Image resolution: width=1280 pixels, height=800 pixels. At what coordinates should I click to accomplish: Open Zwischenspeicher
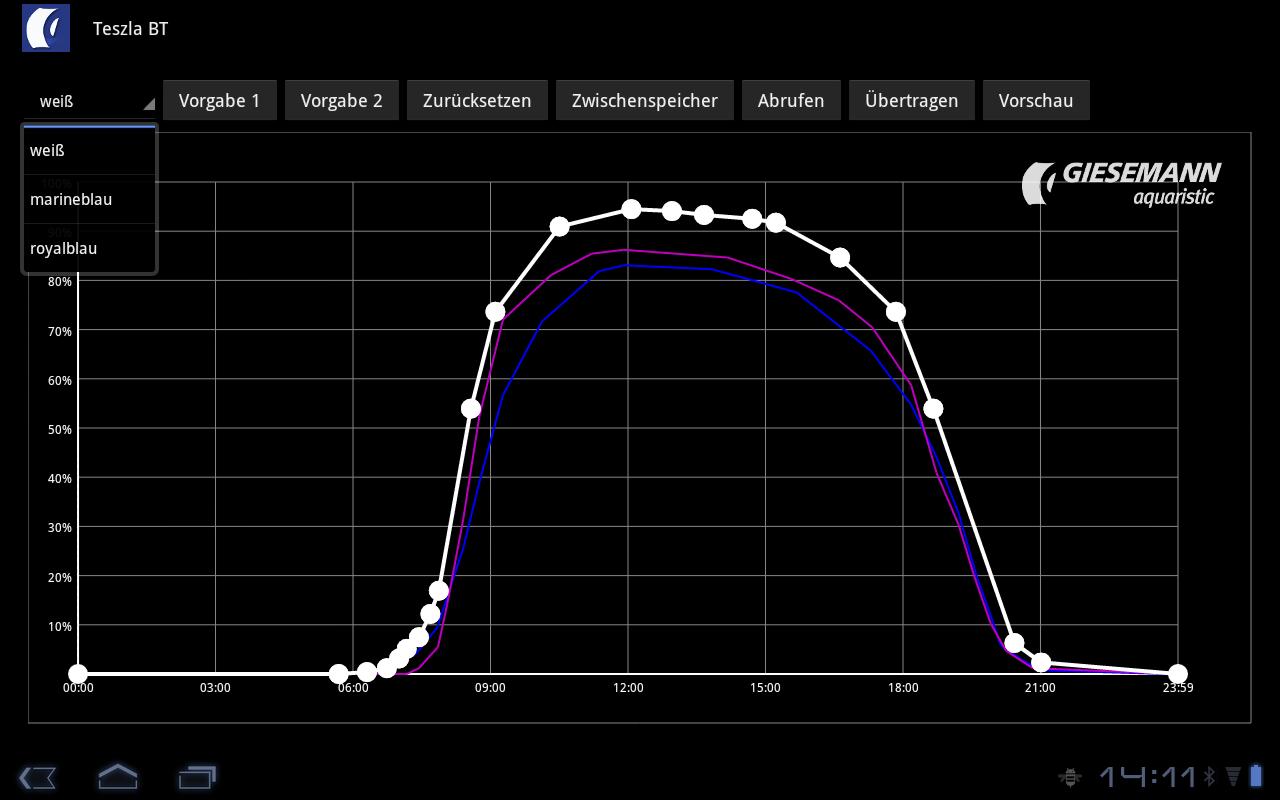(644, 100)
